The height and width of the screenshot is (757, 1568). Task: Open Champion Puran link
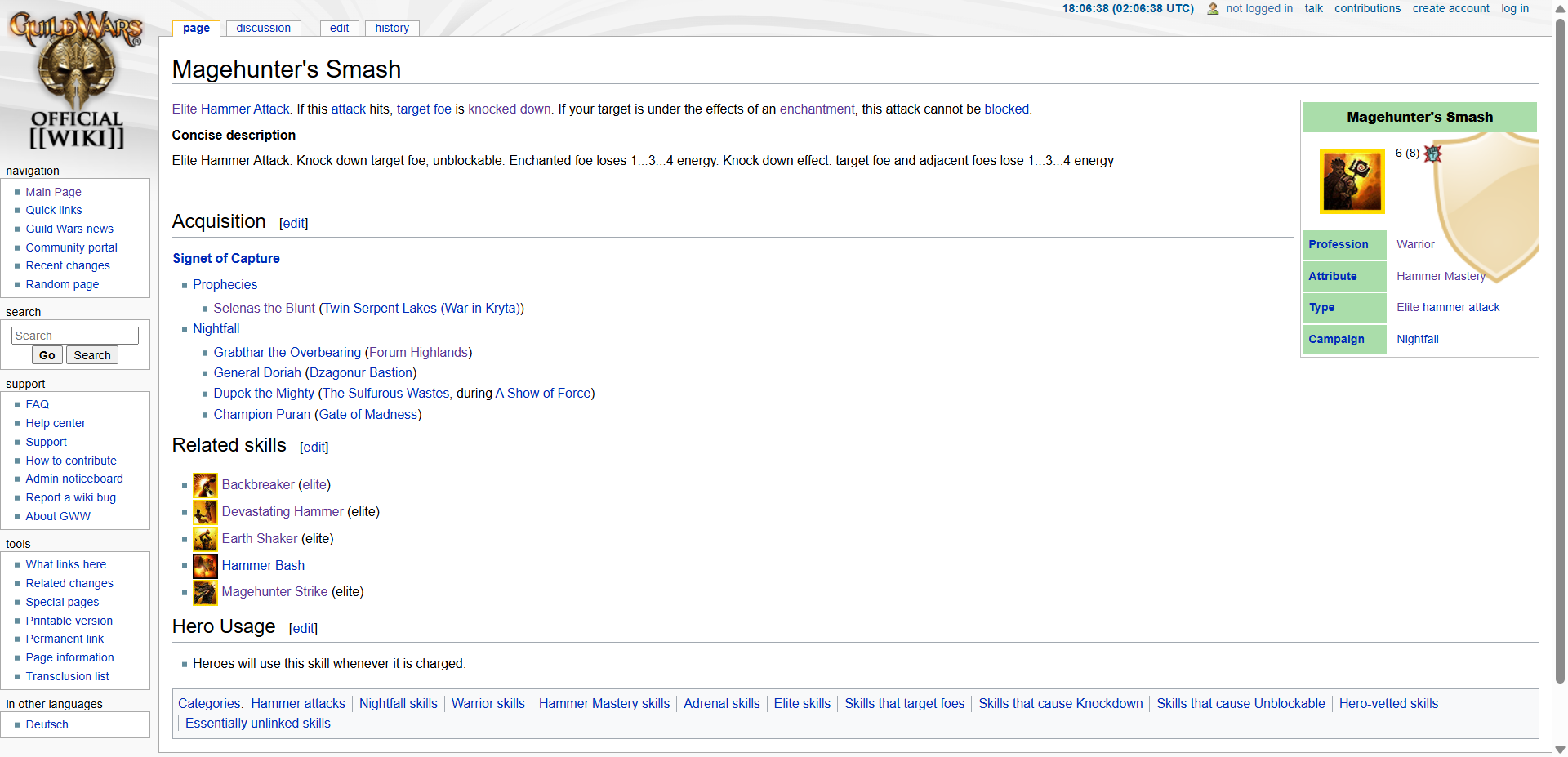click(262, 414)
